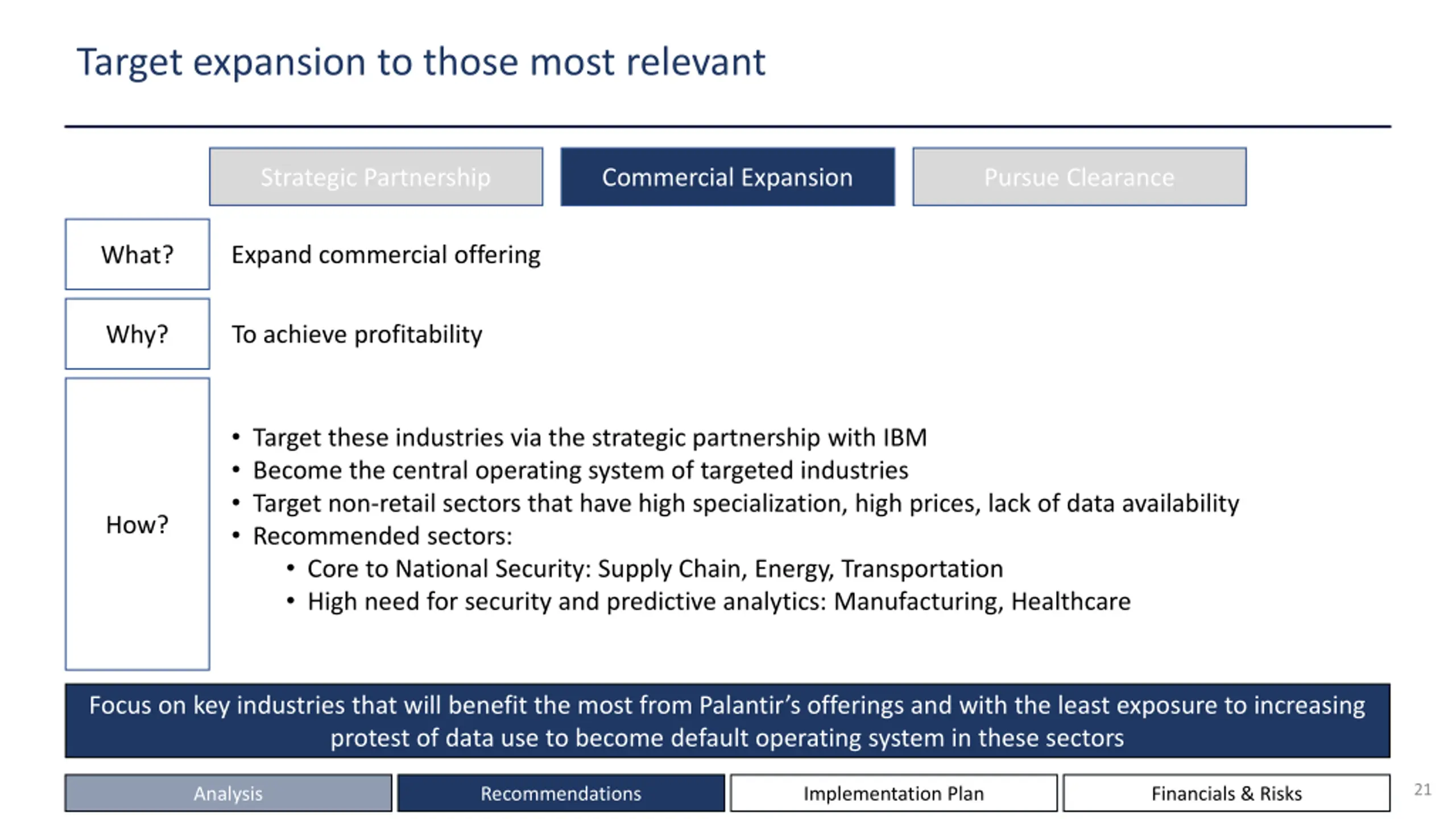Click the Strategic Partnership tab box
The width and height of the screenshot is (1456, 819).
(x=376, y=177)
